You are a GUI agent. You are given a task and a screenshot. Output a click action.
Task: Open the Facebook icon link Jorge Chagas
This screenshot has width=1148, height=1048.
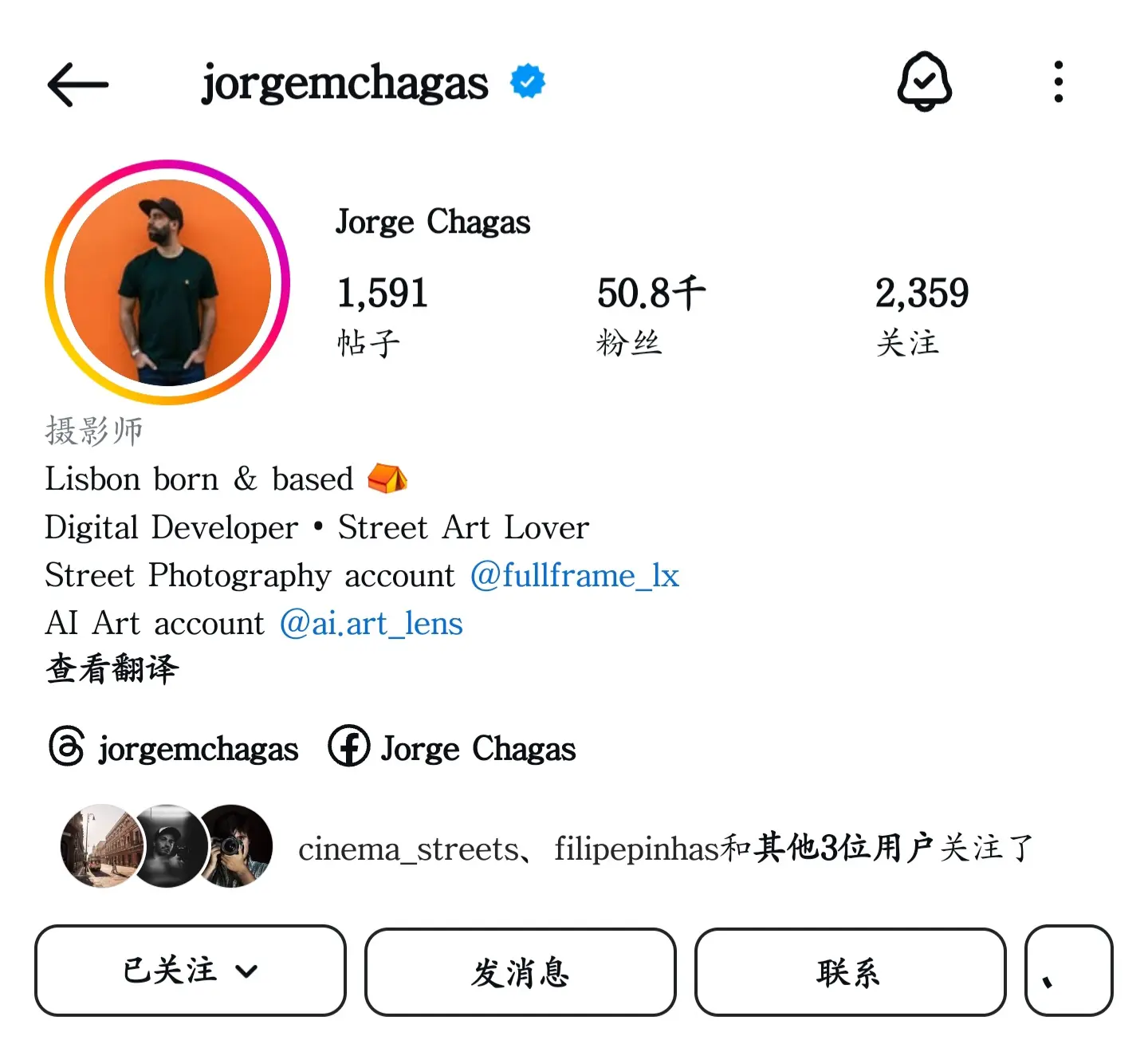coord(349,747)
